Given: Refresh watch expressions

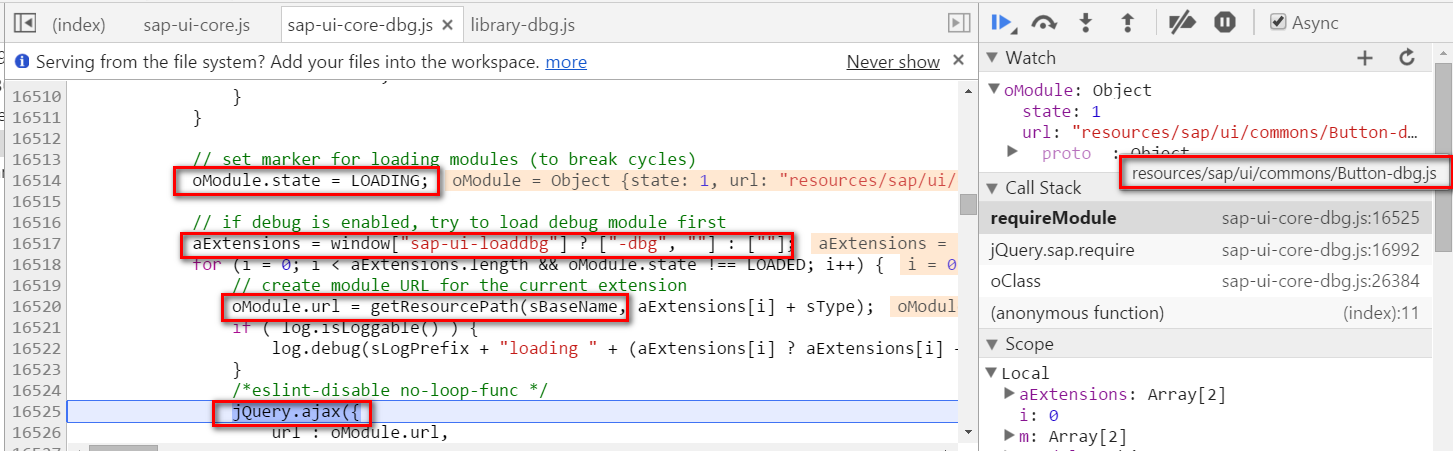Looking at the screenshot, I should [x=1407, y=58].
